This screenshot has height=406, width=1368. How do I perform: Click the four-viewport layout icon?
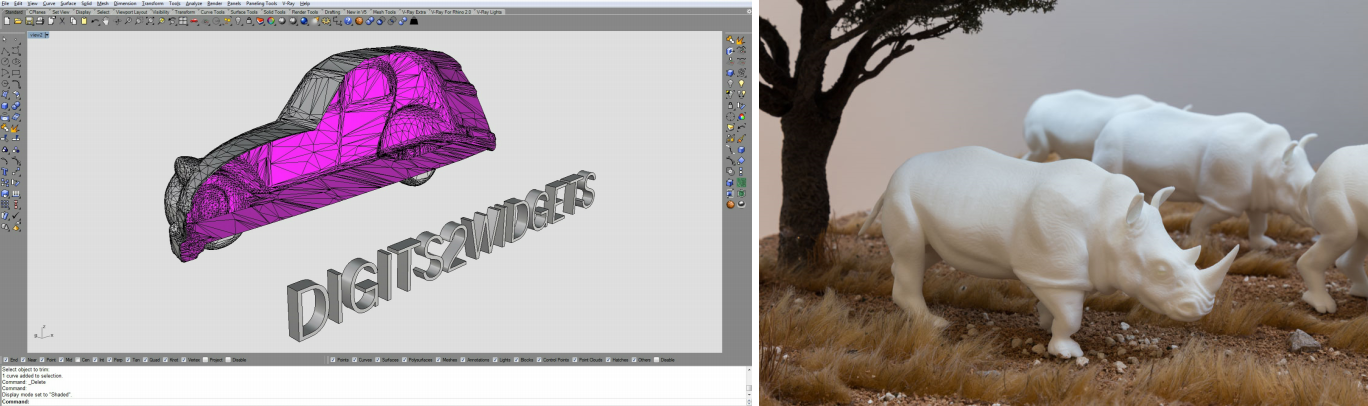point(183,21)
